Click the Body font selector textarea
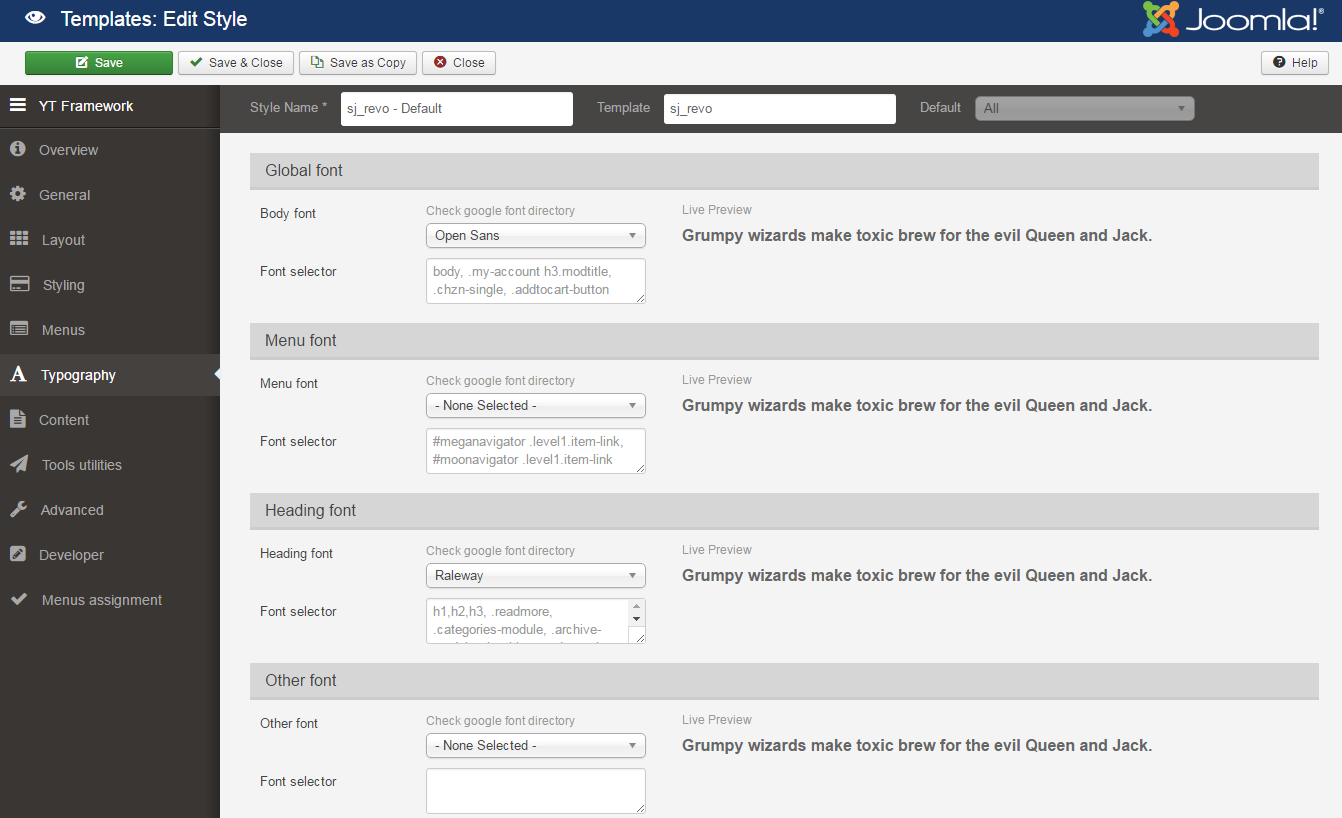Screen dimensions: 1342x818 536,281
